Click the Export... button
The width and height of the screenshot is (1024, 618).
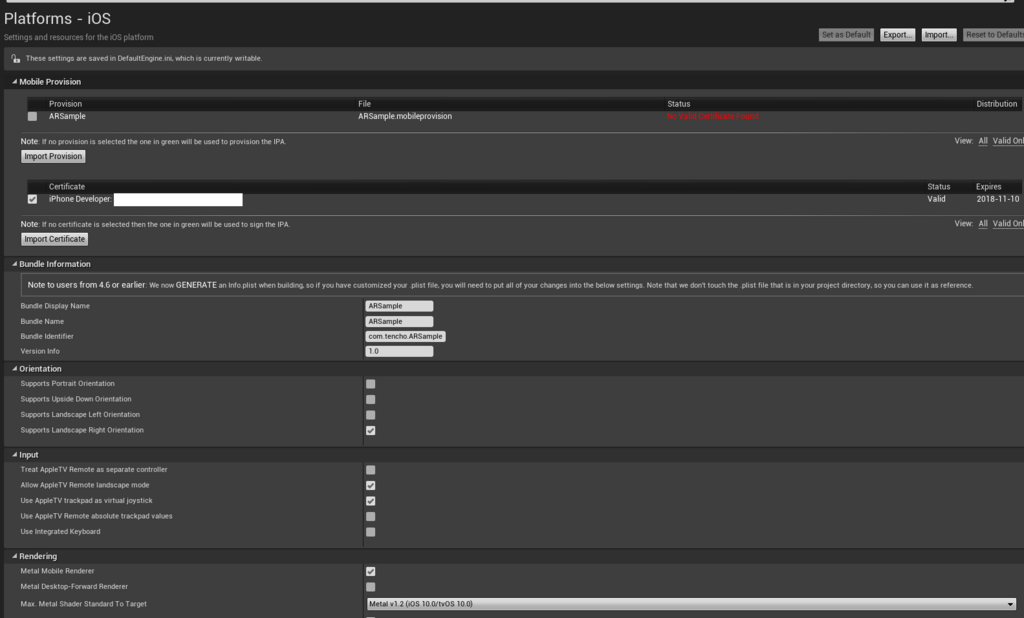897,35
